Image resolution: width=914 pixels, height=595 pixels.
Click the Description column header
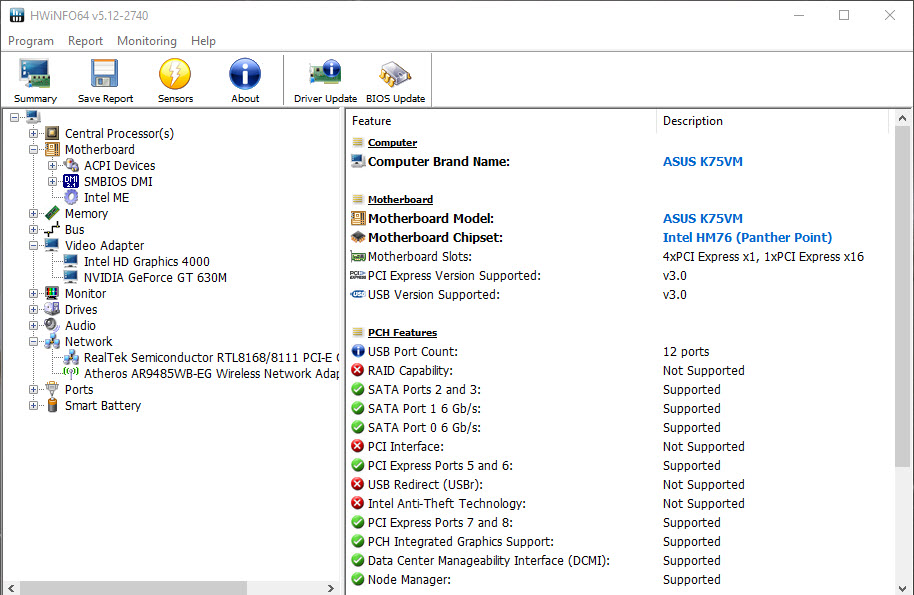click(x=772, y=121)
